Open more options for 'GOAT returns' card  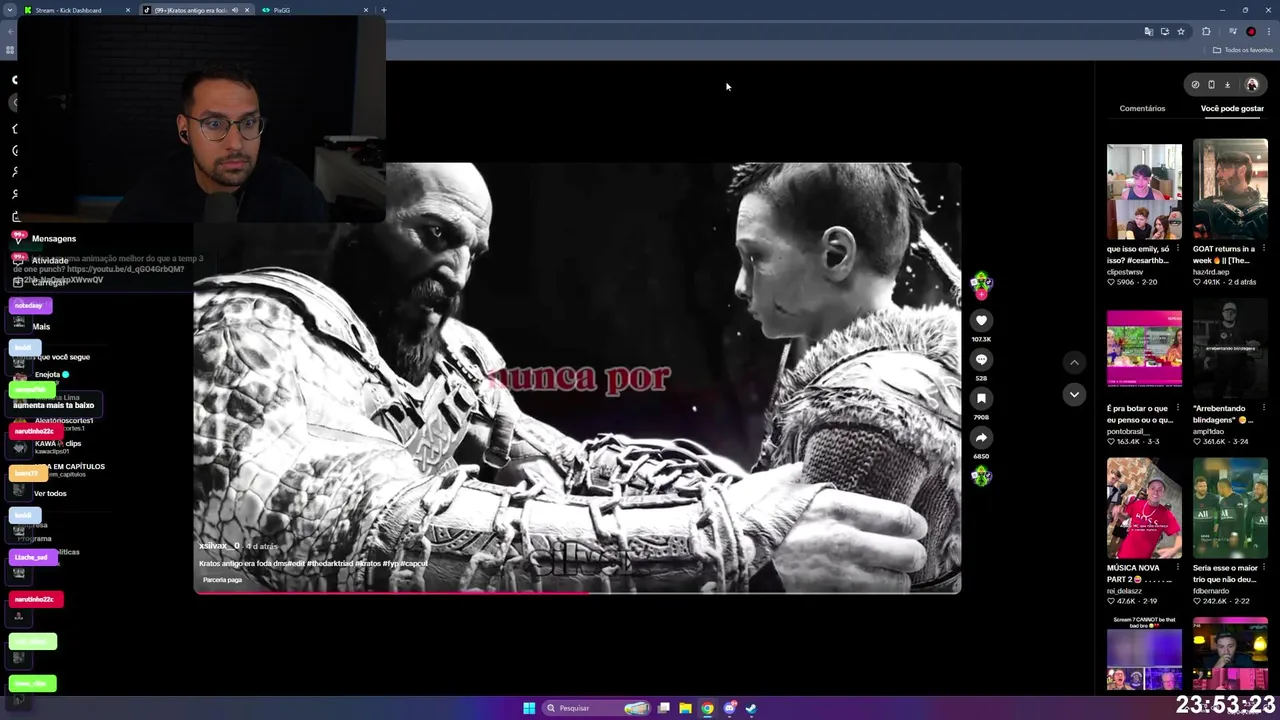(1263, 249)
